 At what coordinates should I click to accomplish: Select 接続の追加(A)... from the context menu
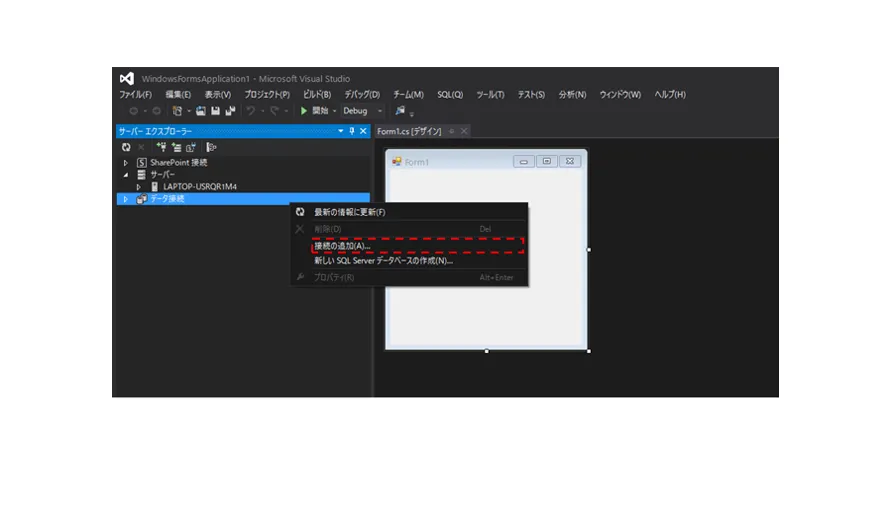[x=342, y=245]
